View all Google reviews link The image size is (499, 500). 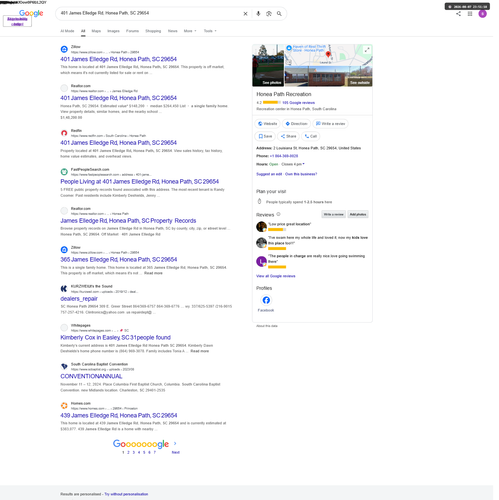click(x=276, y=276)
